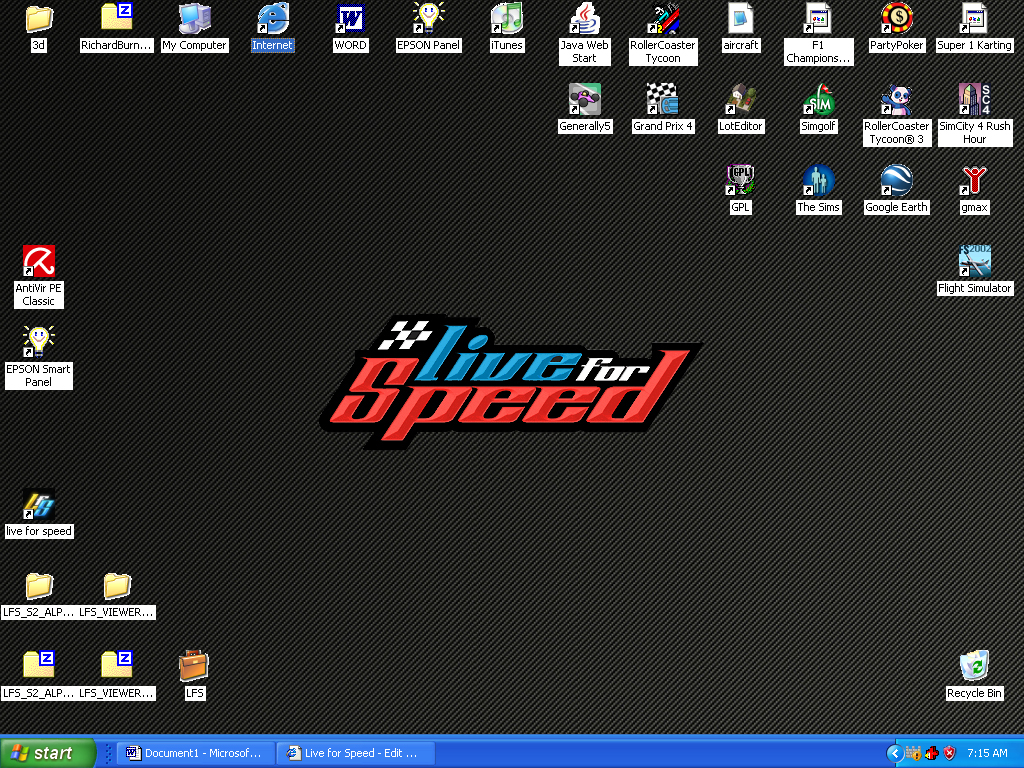Click the LFS briefcase icon

tap(195, 667)
